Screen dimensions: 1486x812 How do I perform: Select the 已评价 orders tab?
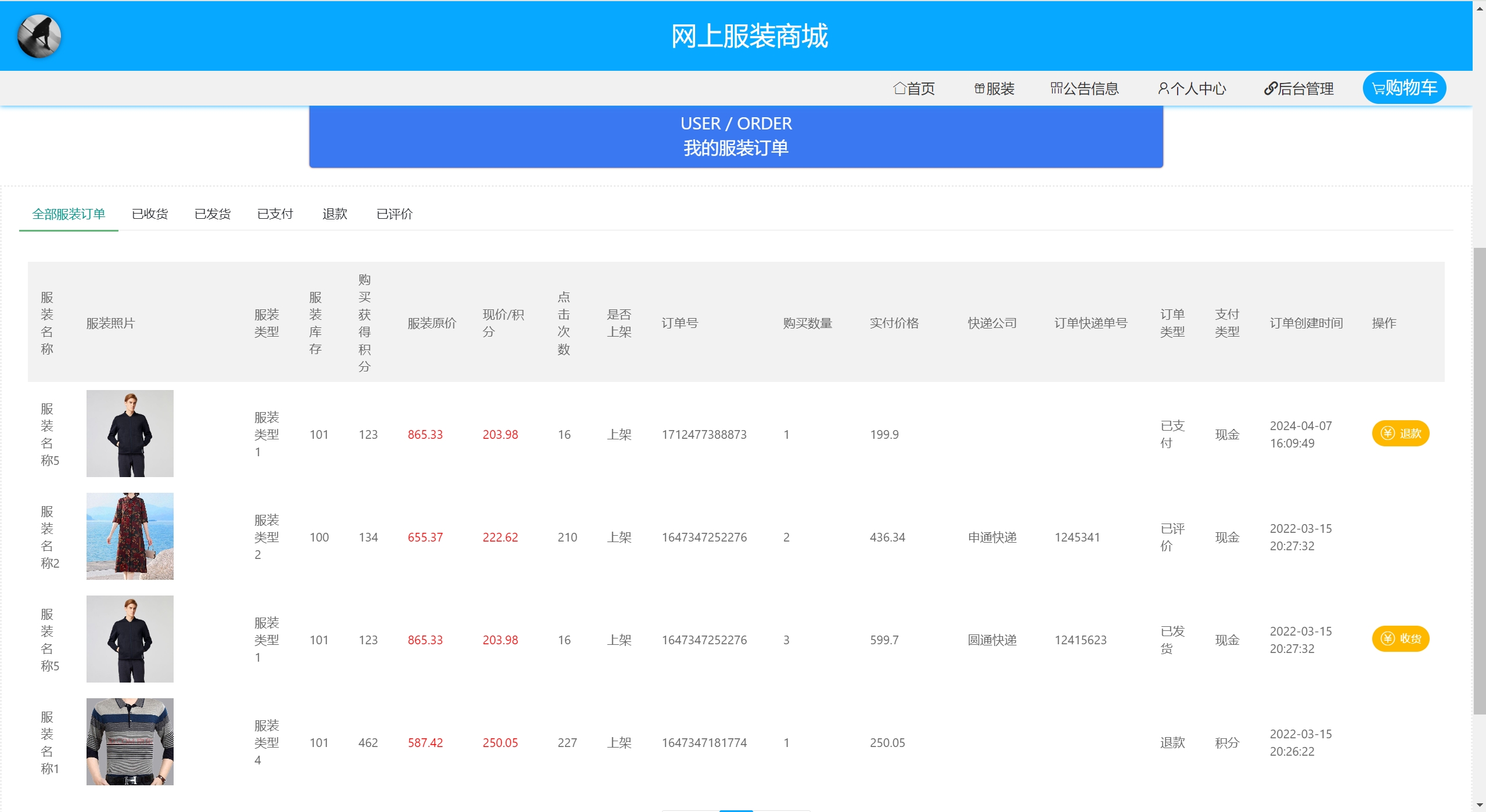coord(394,214)
